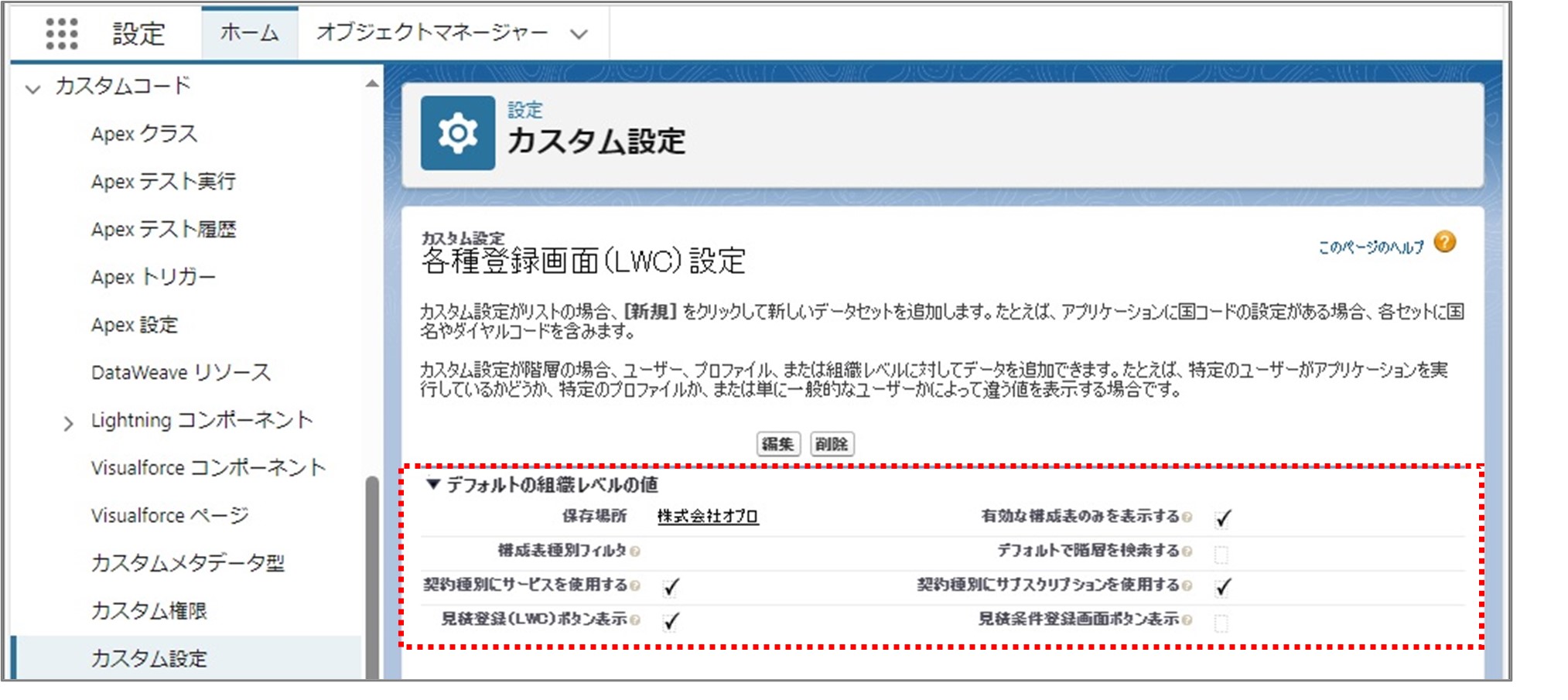The image size is (1568, 700).
Task: Click the 保存場所 field label
Action: coord(594,516)
